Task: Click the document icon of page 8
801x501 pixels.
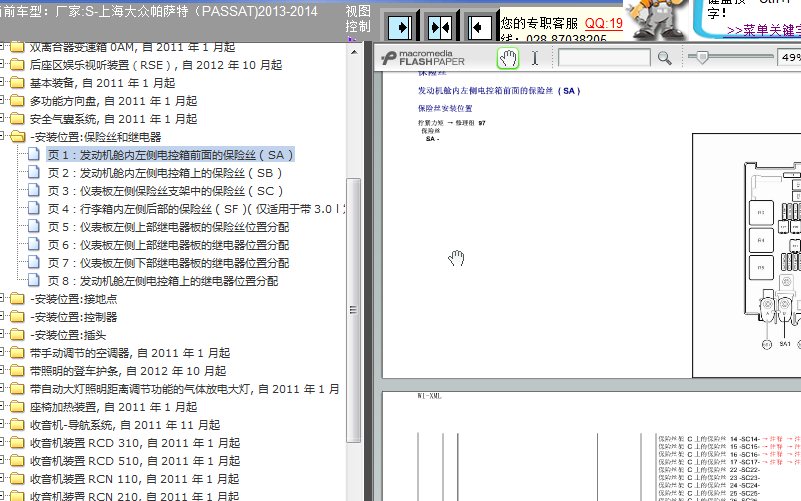Action: pyautogui.click(x=34, y=280)
